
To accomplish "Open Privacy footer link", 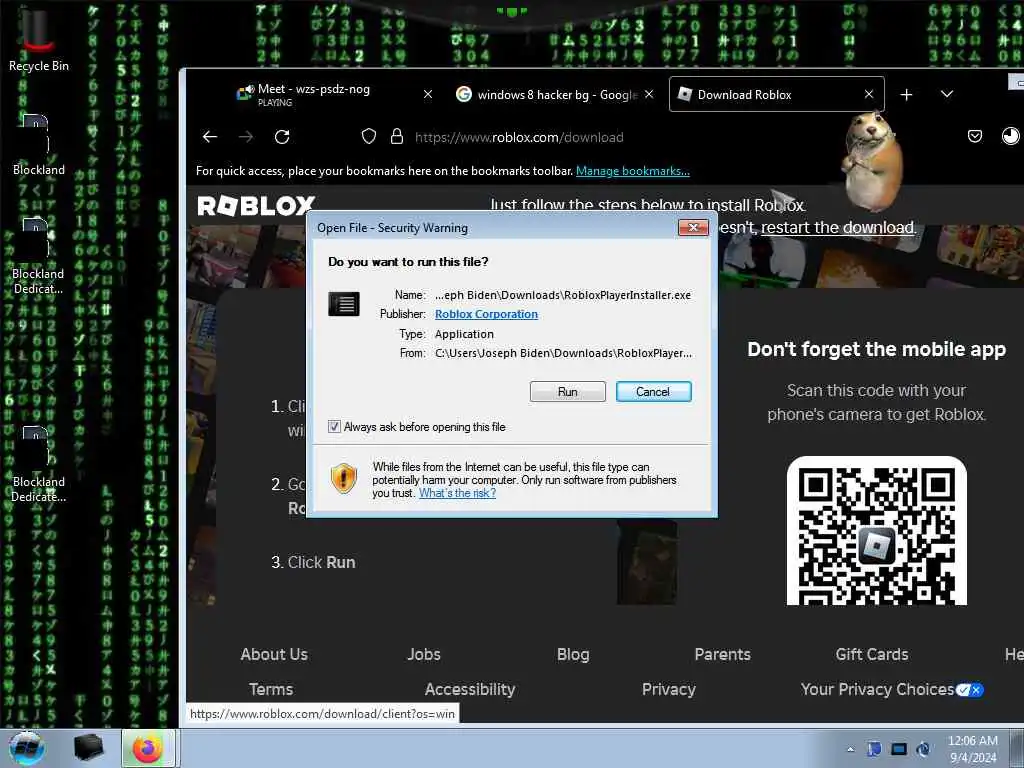I will click(x=669, y=690).
